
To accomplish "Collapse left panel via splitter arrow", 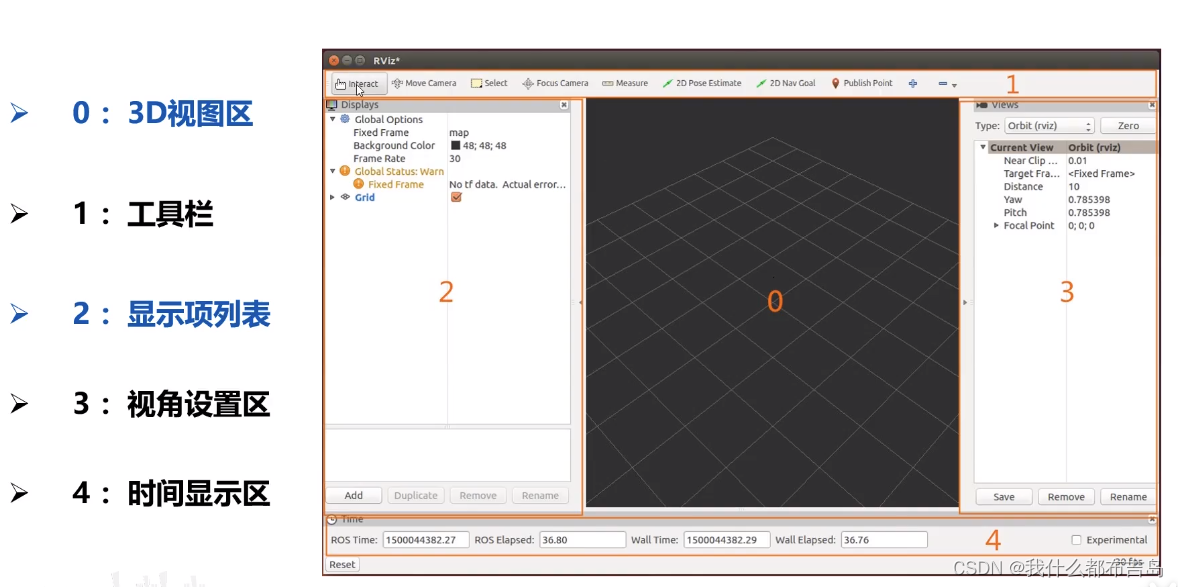I will 580,302.
